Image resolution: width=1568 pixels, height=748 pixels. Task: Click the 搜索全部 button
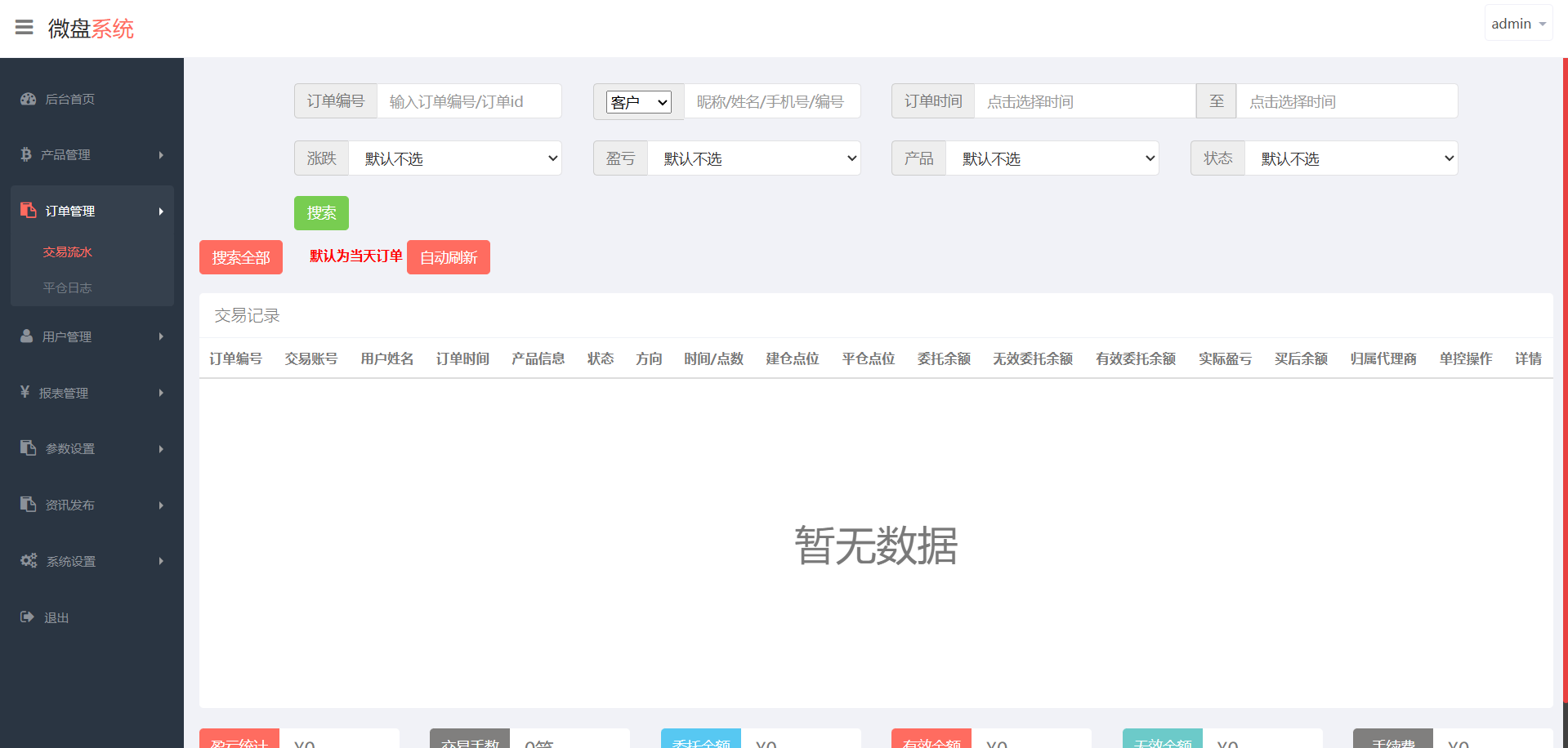click(241, 257)
